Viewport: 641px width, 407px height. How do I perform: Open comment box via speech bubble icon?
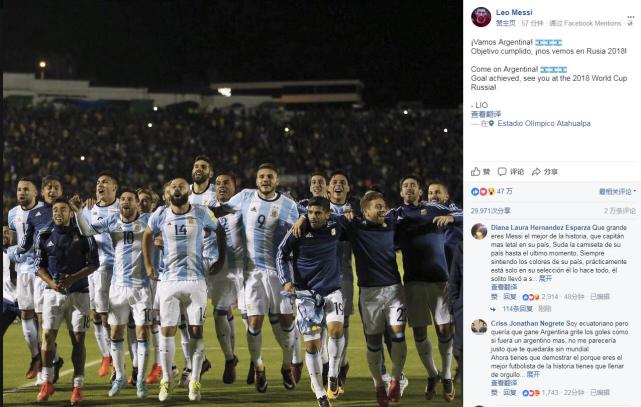[x=511, y=172]
